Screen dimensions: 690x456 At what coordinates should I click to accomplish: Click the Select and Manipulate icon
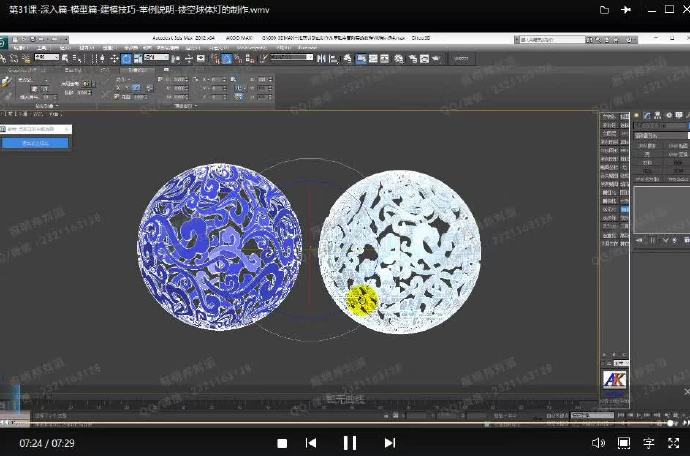click(x=189, y=59)
